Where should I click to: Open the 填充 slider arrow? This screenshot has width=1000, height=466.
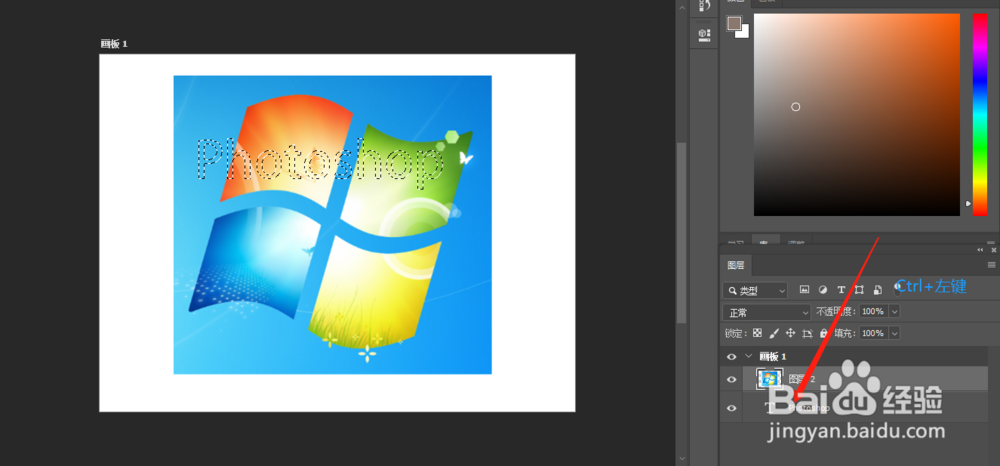click(894, 333)
